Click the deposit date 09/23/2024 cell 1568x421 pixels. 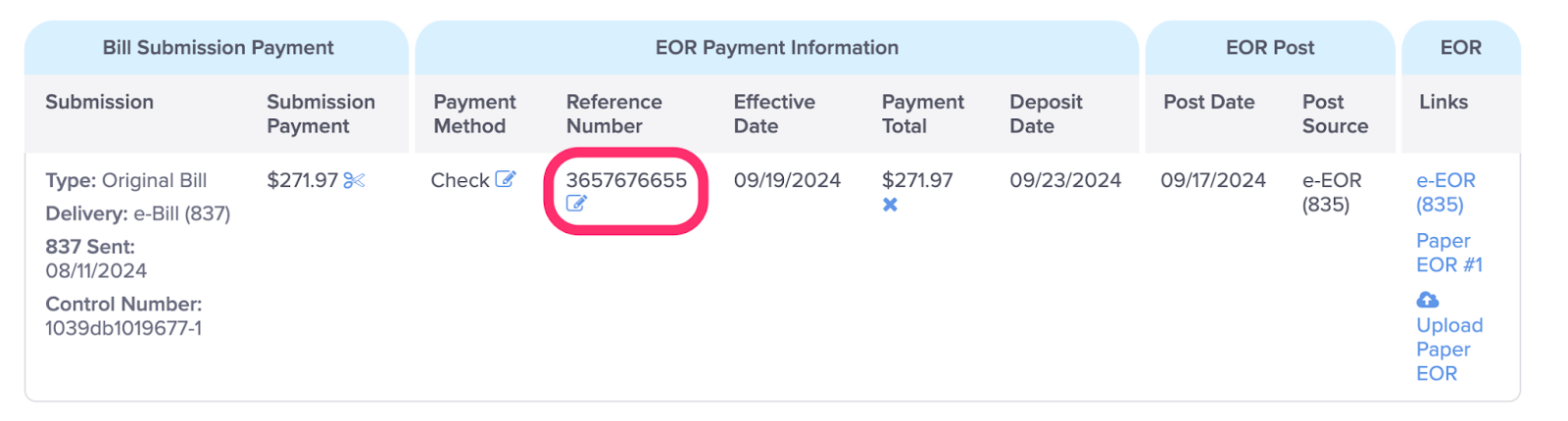[x=1065, y=180]
